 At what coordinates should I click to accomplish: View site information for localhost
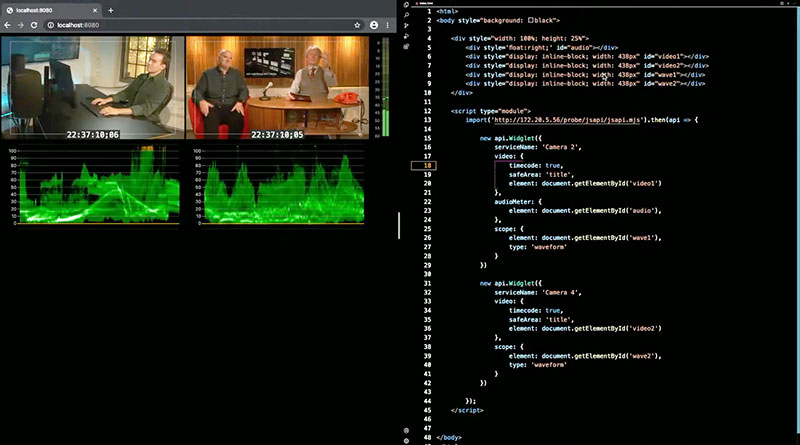(x=51, y=24)
